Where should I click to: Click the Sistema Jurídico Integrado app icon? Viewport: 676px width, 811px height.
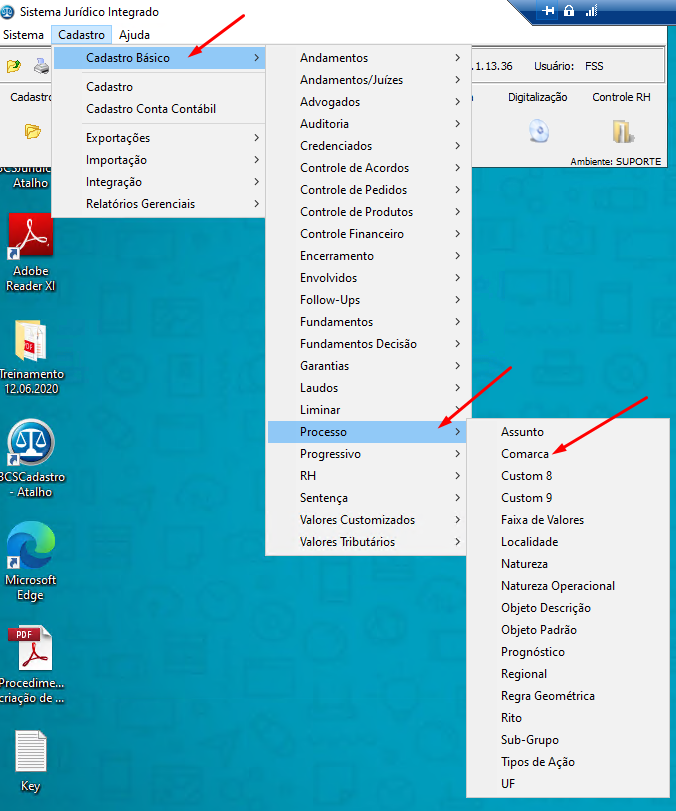tap(7, 11)
